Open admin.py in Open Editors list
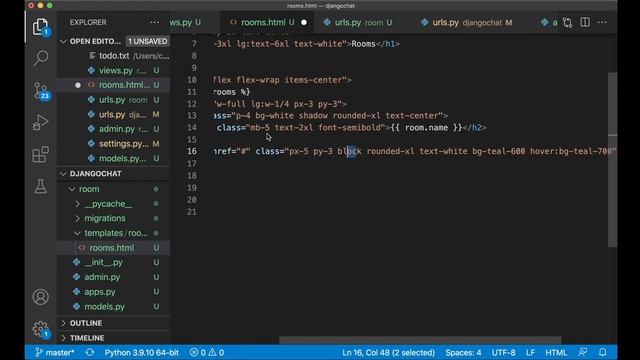This screenshot has height=360, width=640. click(113, 129)
